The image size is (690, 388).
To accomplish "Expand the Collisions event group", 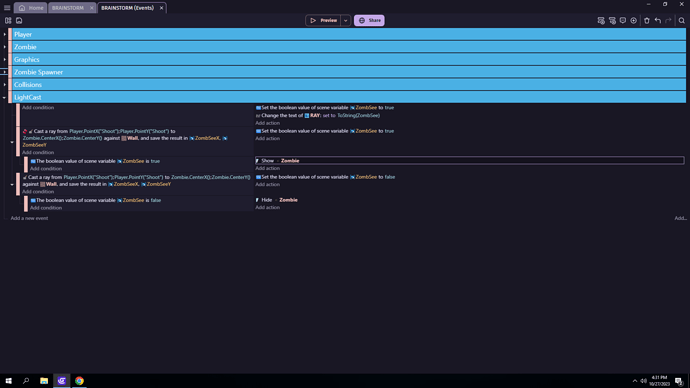I will (5, 85).
